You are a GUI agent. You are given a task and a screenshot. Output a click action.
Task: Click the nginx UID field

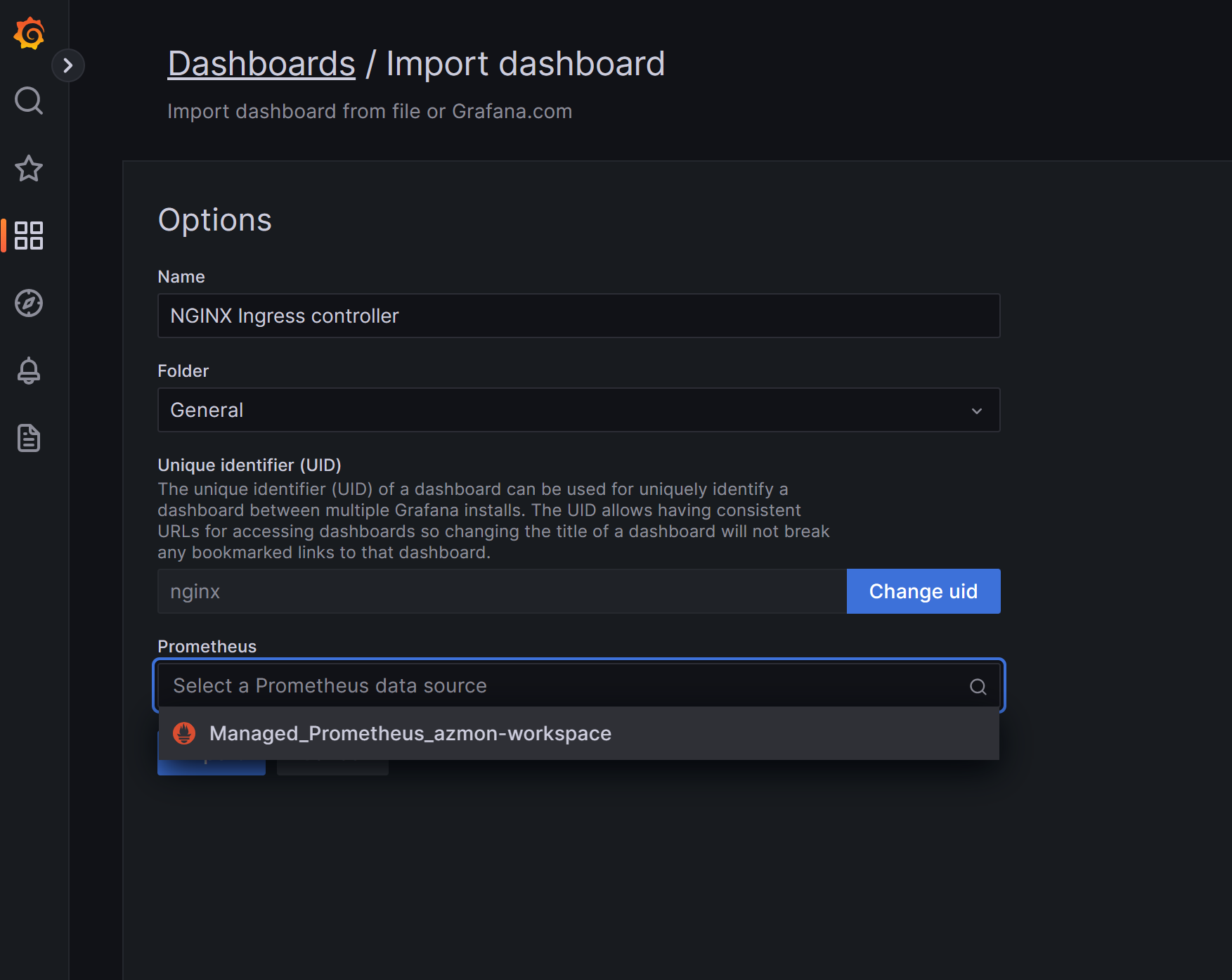pyautogui.click(x=502, y=591)
